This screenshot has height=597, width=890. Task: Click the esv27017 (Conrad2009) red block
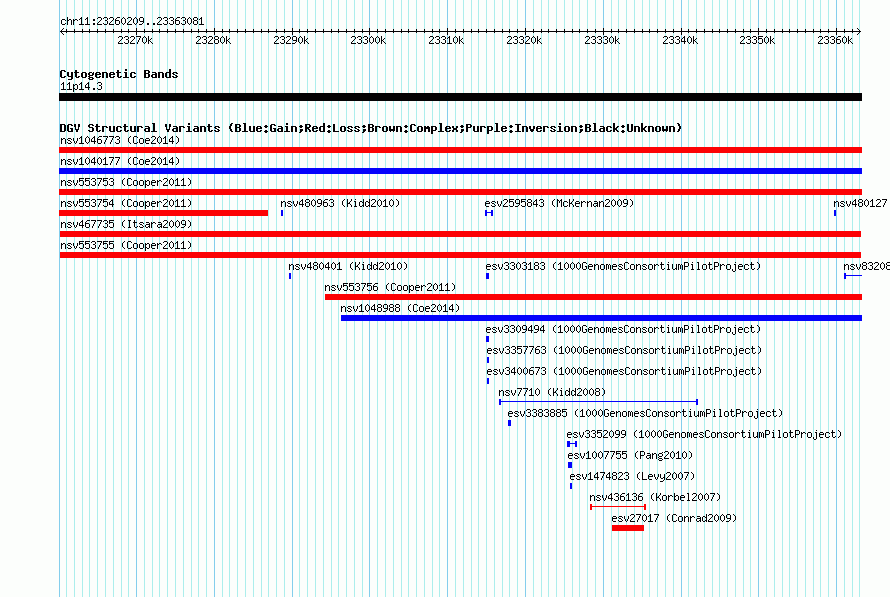click(x=628, y=528)
